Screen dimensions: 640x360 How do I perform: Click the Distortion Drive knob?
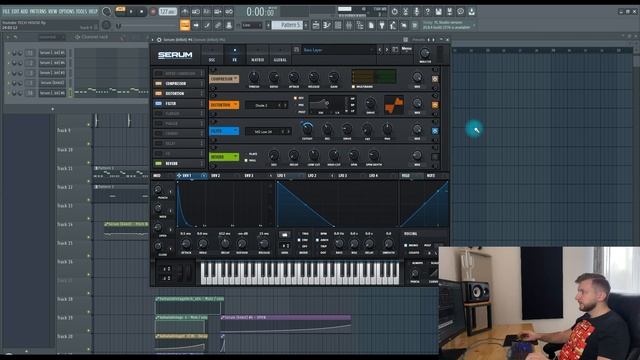(370, 103)
